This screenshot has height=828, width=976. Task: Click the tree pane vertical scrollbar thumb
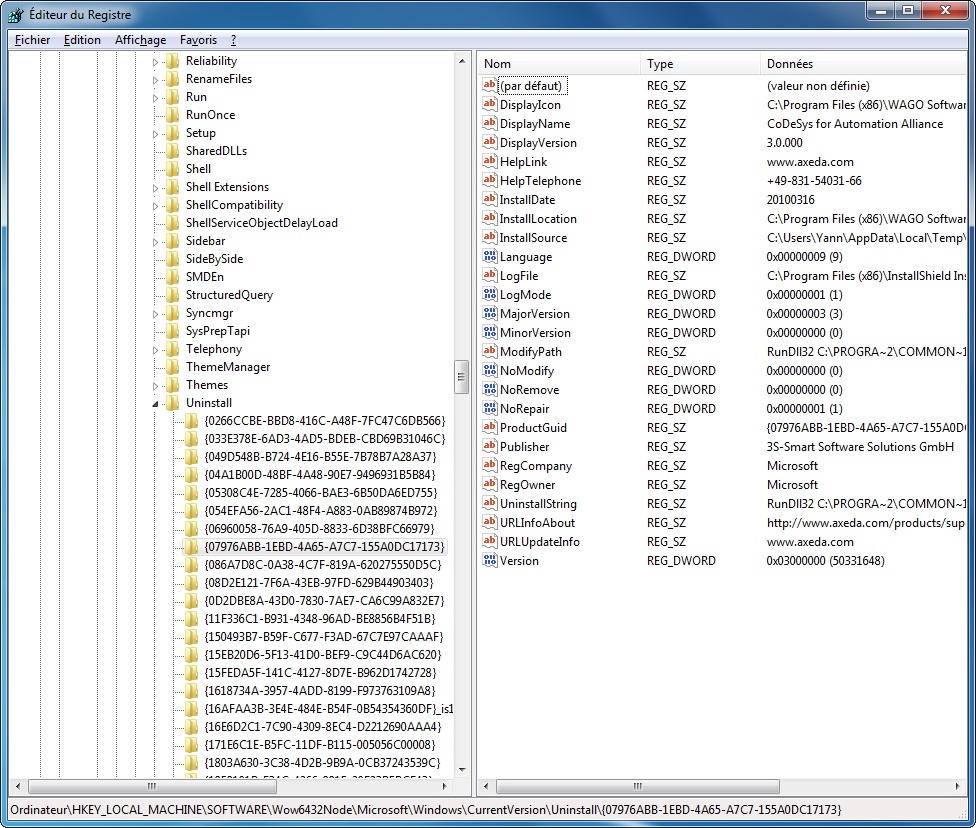click(x=461, y=376)
